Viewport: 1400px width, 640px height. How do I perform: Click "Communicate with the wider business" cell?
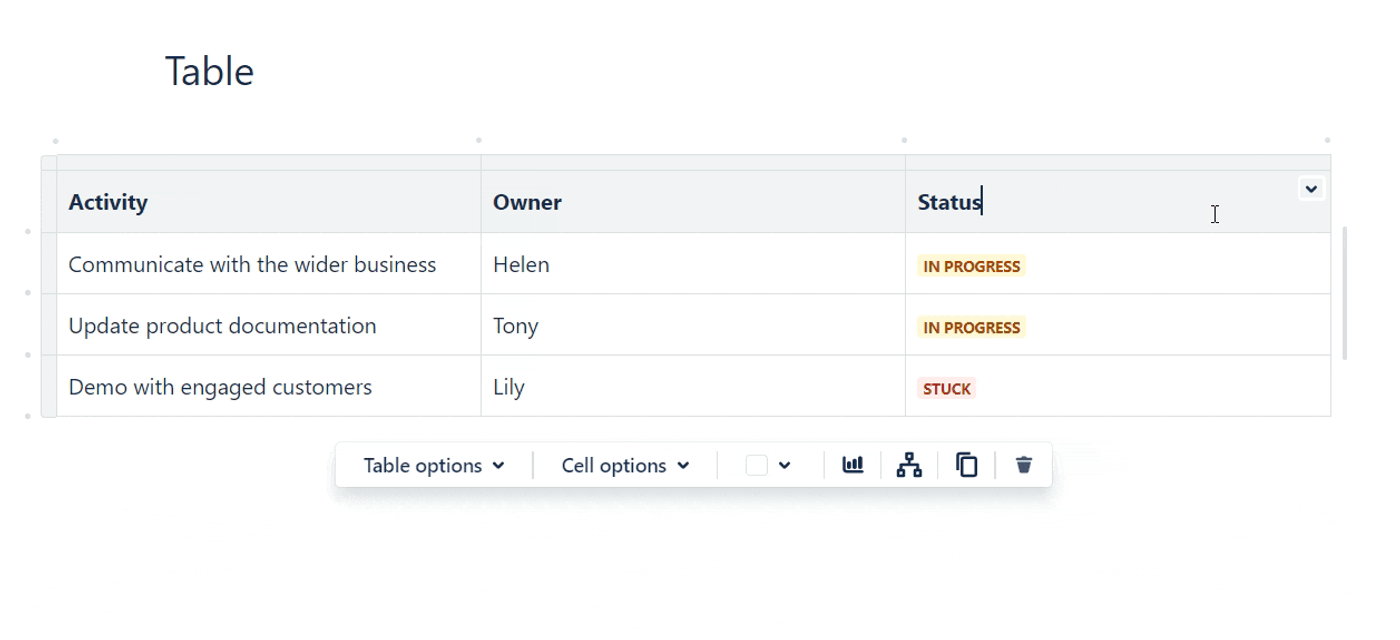(x=269, y=264)
